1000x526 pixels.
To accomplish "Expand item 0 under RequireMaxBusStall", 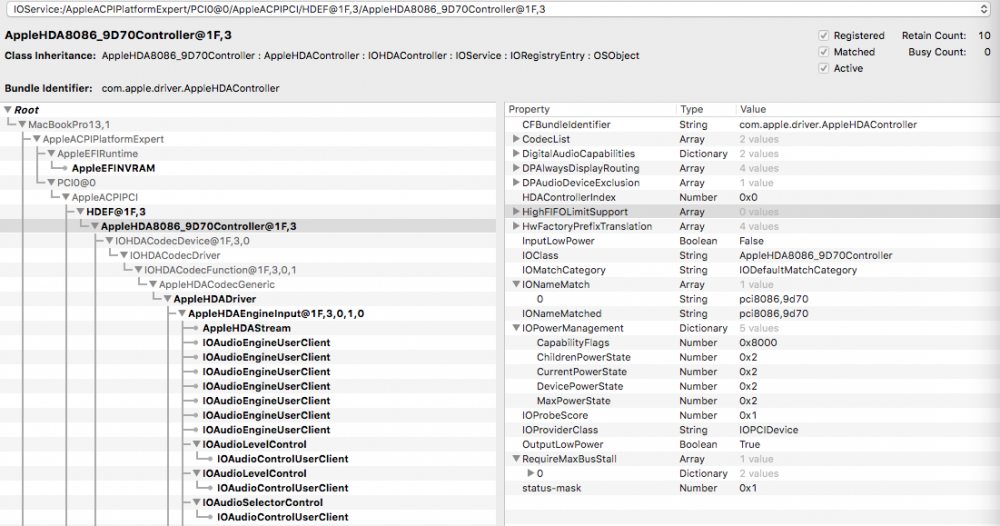I will [x=531, y=474].
